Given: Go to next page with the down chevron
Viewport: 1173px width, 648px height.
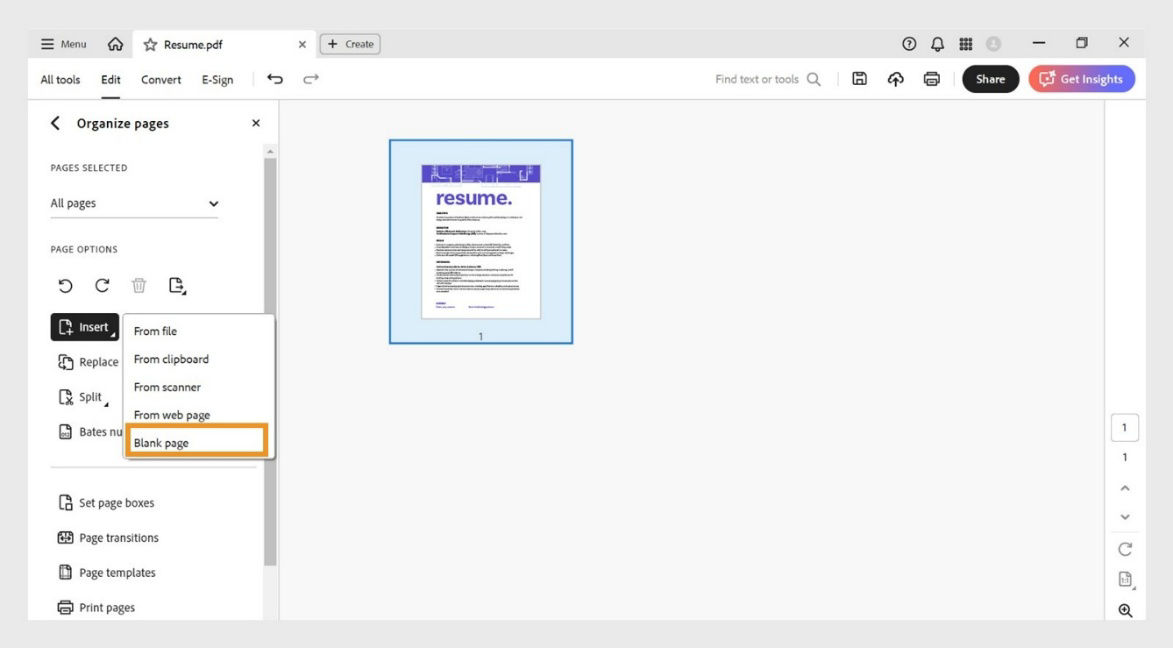Looking at the screenshot, I should [1124, 516].
